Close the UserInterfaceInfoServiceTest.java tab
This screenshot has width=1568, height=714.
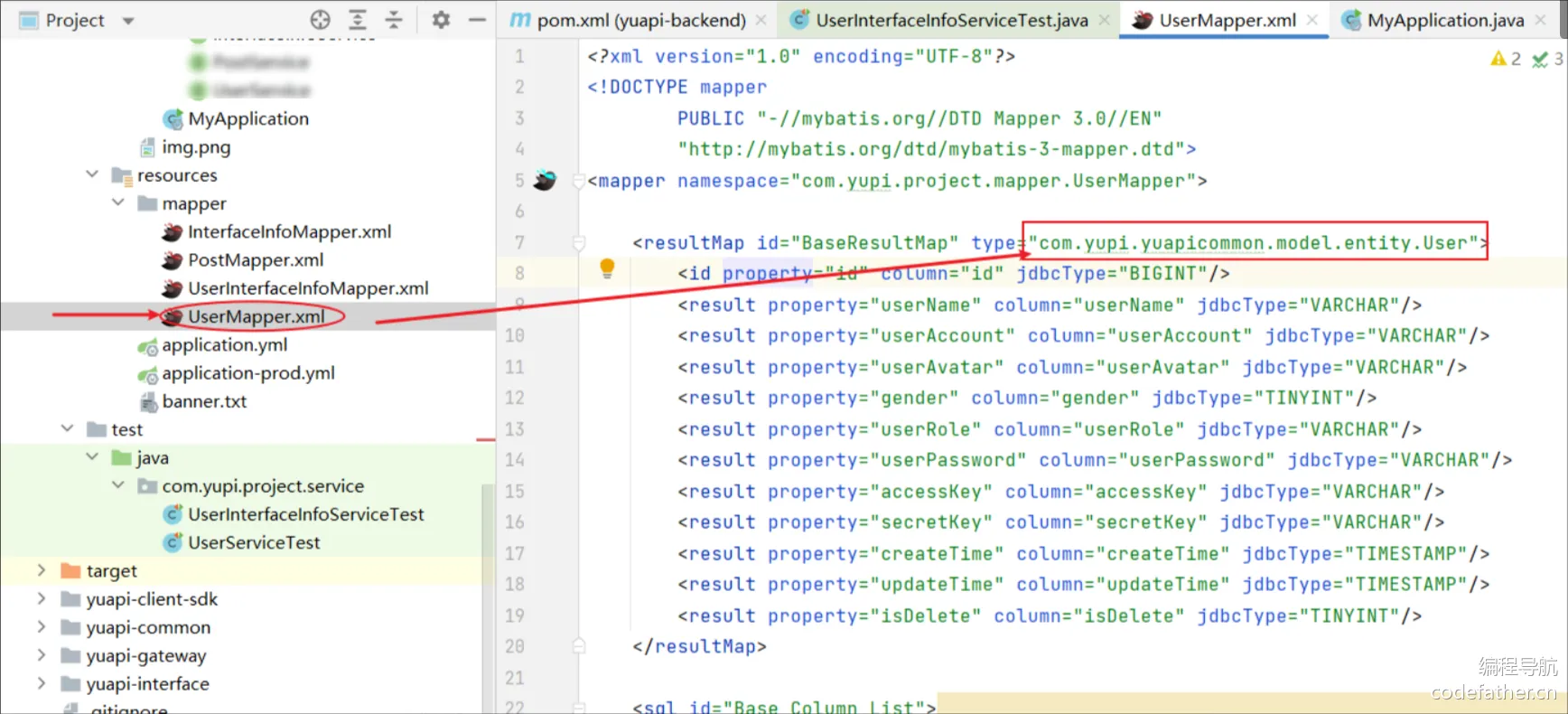click(1105, 20)
